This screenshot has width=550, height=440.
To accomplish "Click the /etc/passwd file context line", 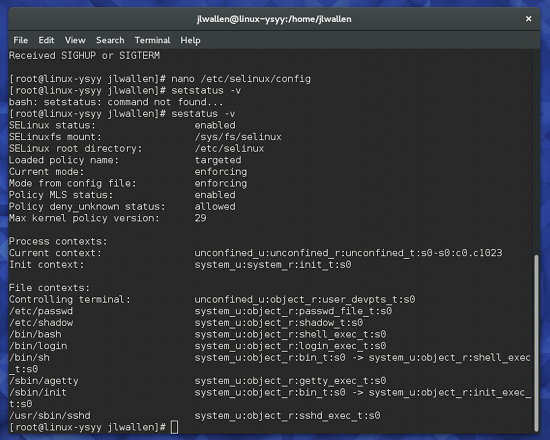I will (x=200, y=311).
